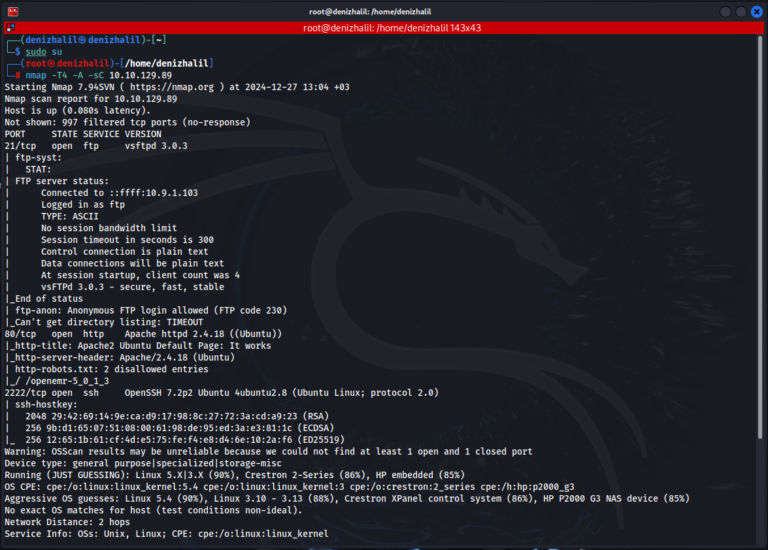Click the window title root@denizhalil text

click(383, 11)
